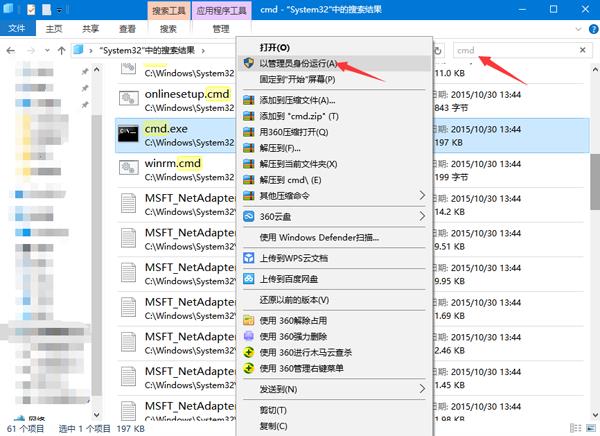Switch to the 查看 ribbon tab
Screen dimensions: 600x436
tap(127, 29)
